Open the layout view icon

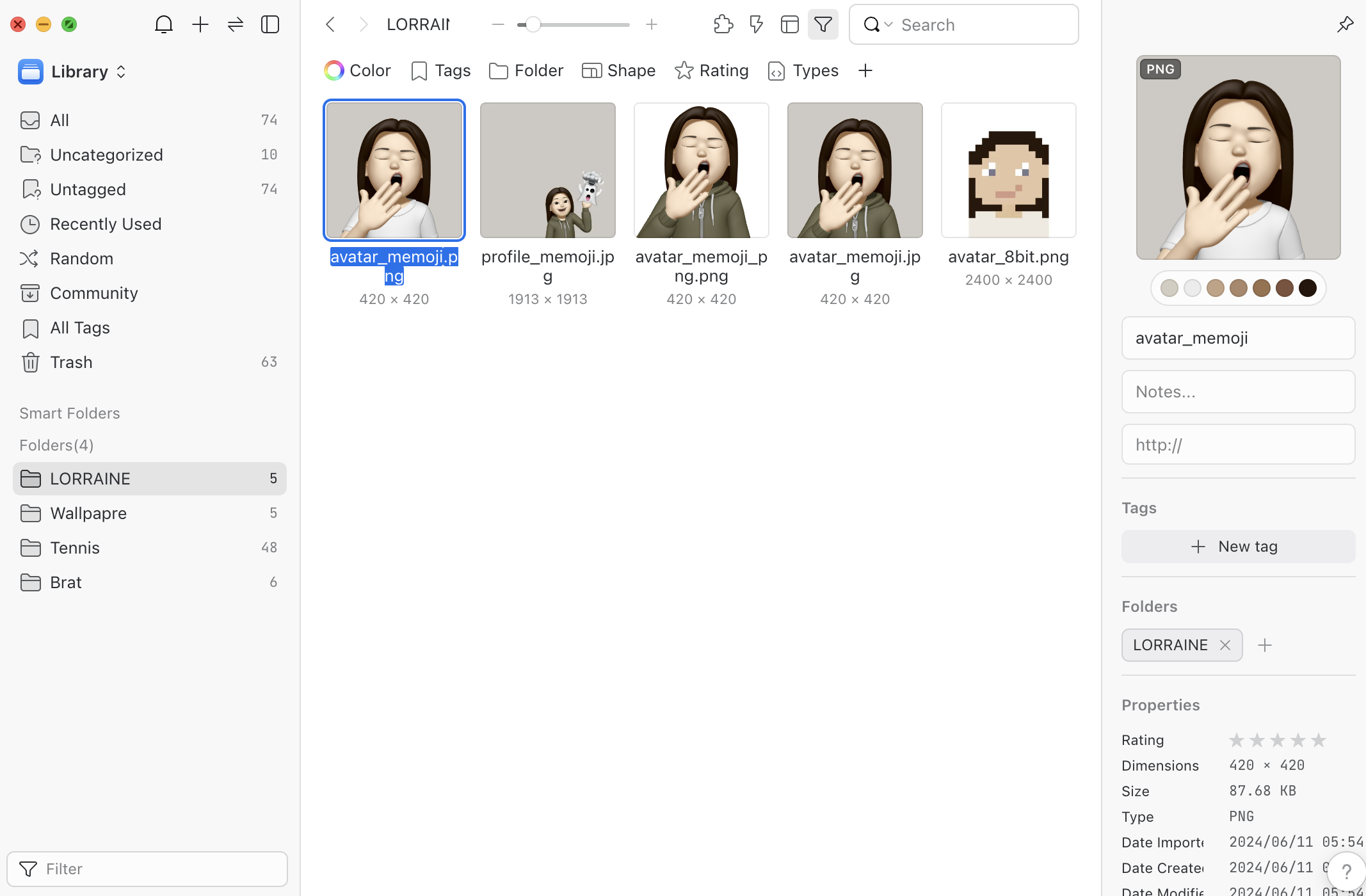[x=790, y=24]
